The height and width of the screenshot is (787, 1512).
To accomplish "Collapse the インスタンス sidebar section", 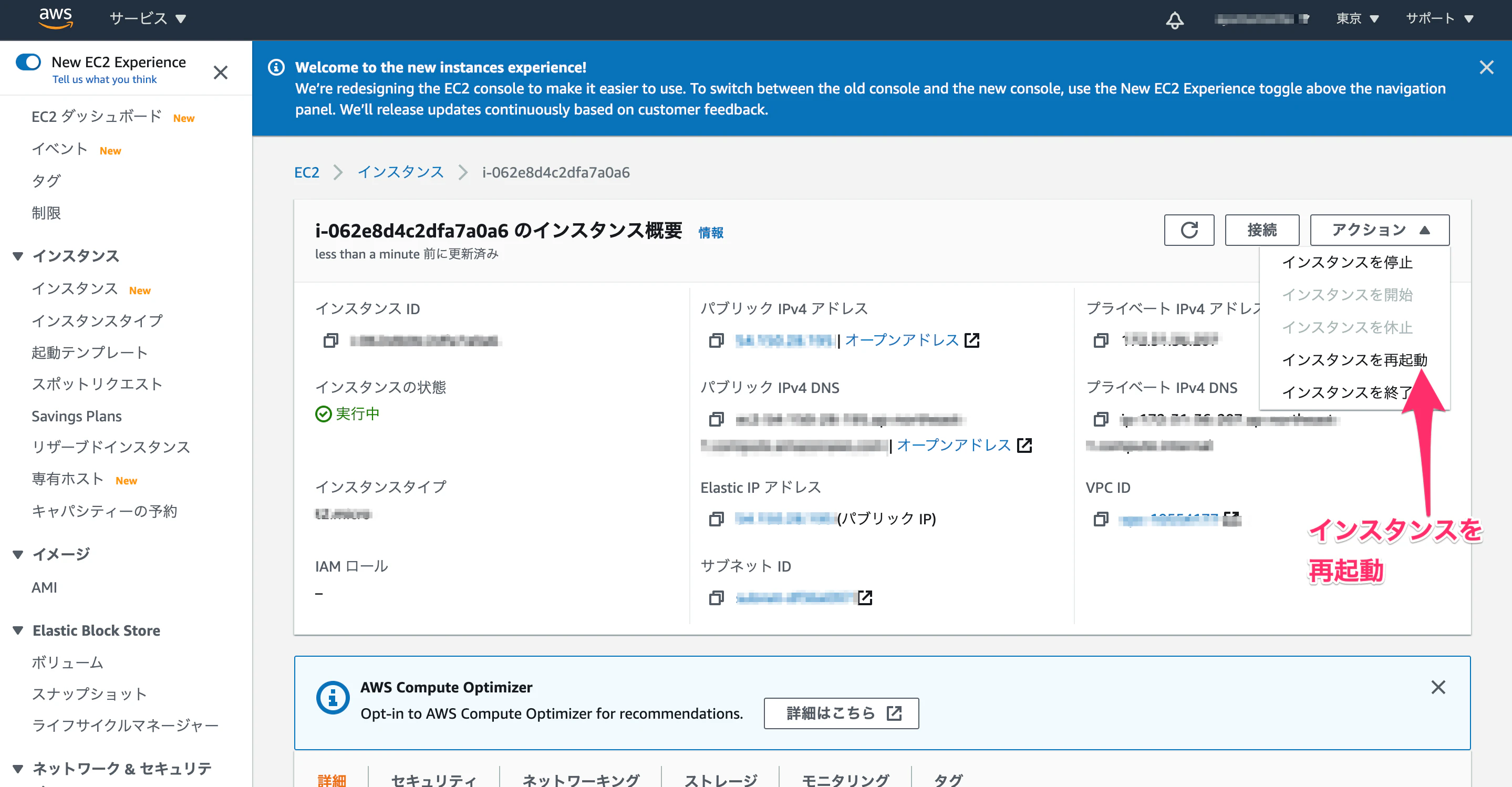I will click(18, 256).
